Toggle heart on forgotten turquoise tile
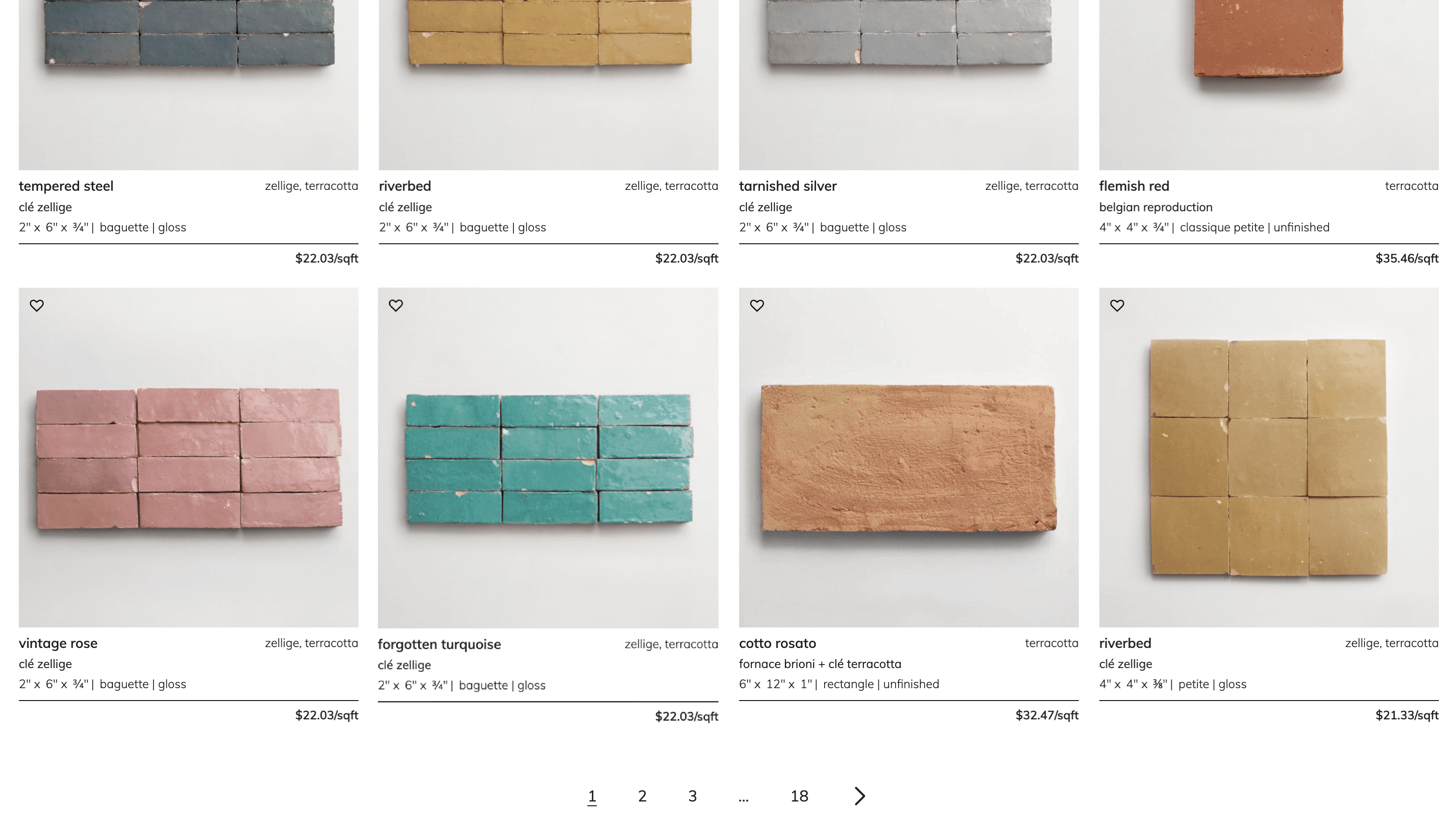This screenshot has width=1456, height=834. 395,305
